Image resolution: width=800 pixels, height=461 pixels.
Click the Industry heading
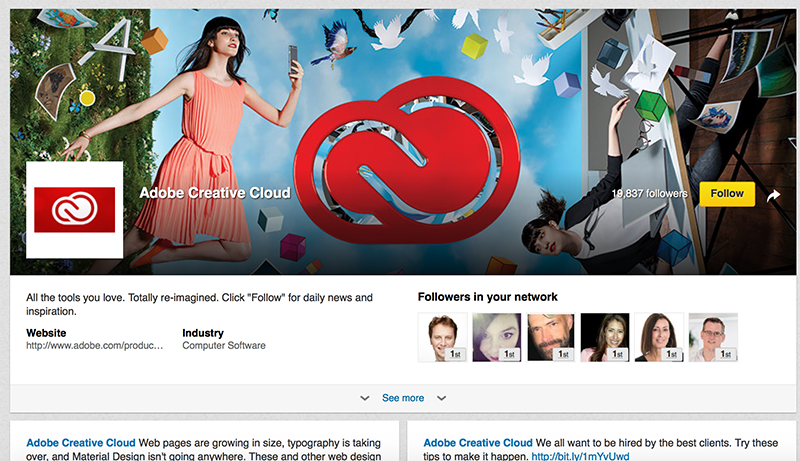(x=203, y=333)
